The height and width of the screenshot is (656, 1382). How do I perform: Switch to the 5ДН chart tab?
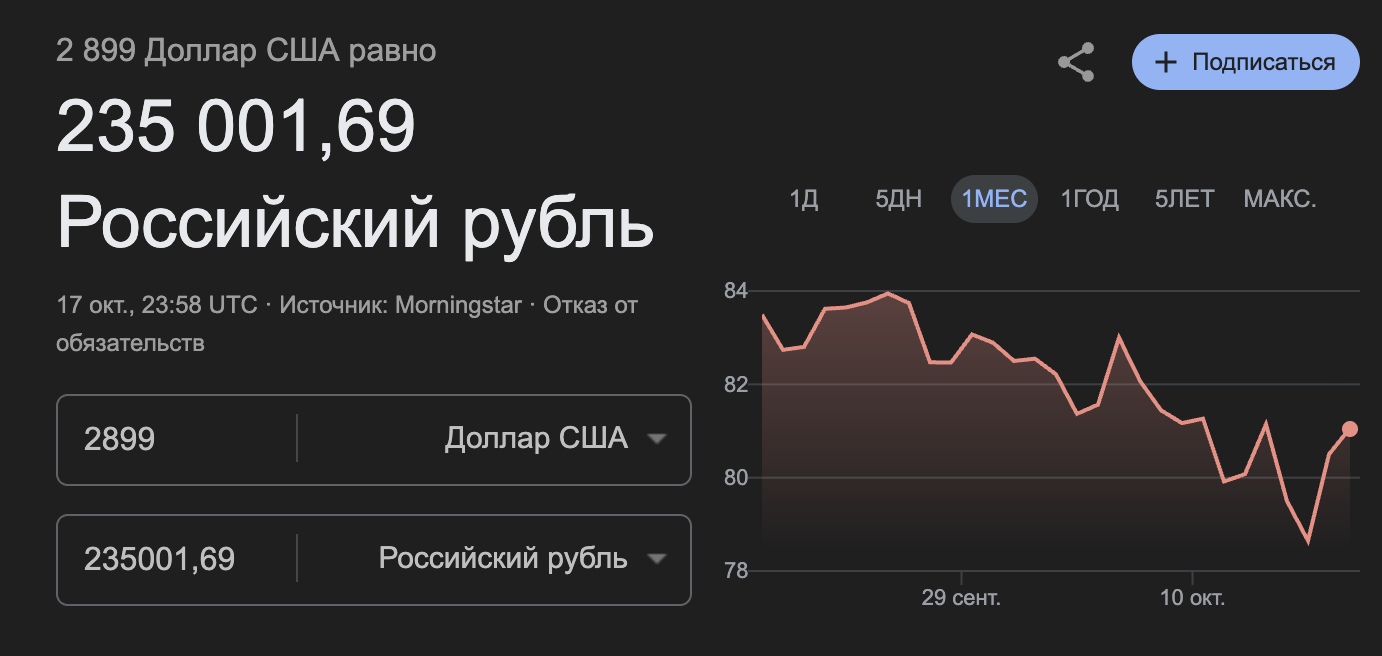[x=898, y=199]
